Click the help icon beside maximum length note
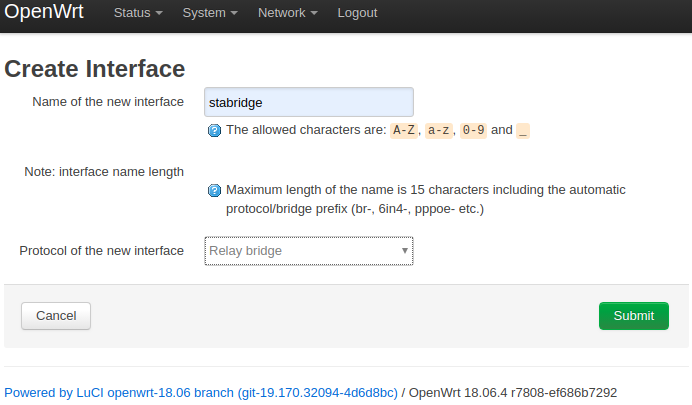This screenshot has height=405, width=692. [x=214, y=191]
